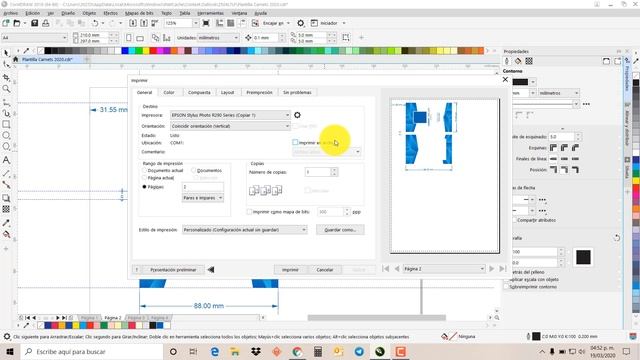Set landscape page orientation icon
This screenshot has height=360, width=640.
pos(140,38)
